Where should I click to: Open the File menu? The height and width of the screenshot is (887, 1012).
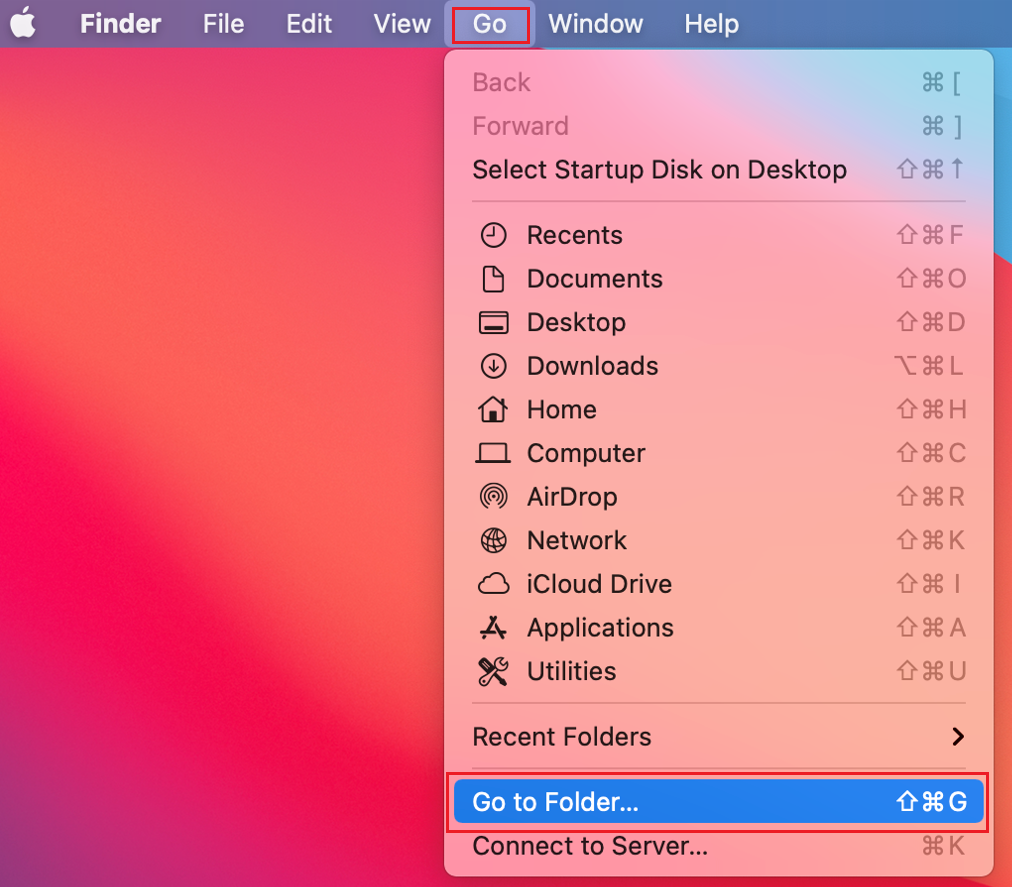coord(223,23)
